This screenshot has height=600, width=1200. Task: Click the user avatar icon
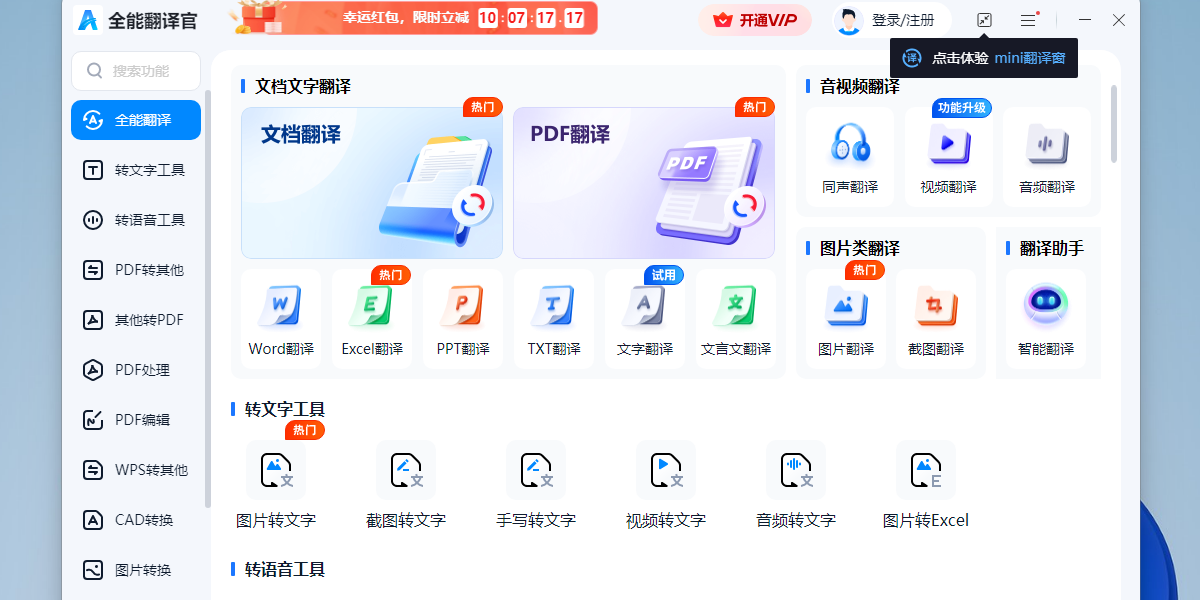point(849,20)
